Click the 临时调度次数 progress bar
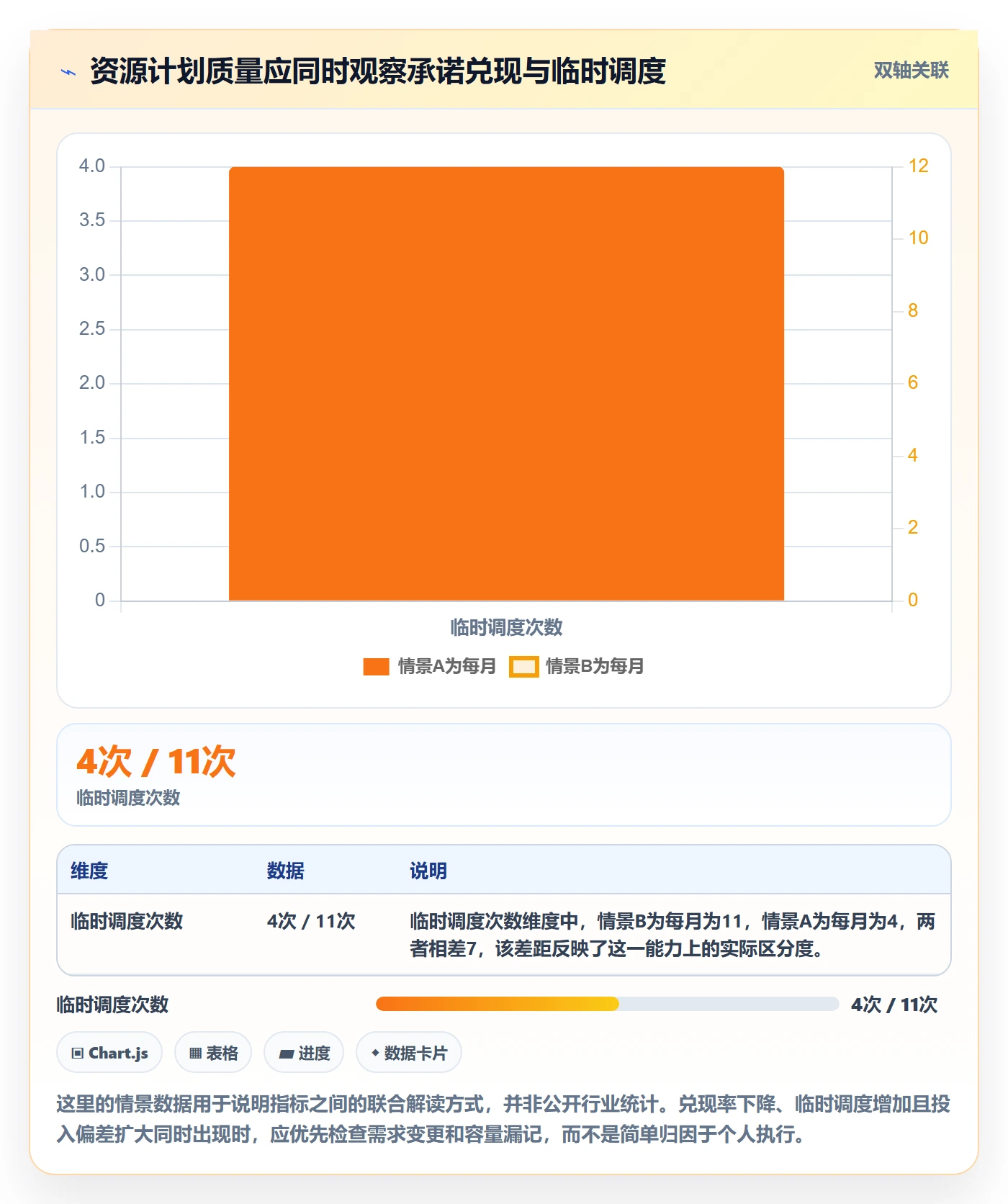 click(607, 1004)
